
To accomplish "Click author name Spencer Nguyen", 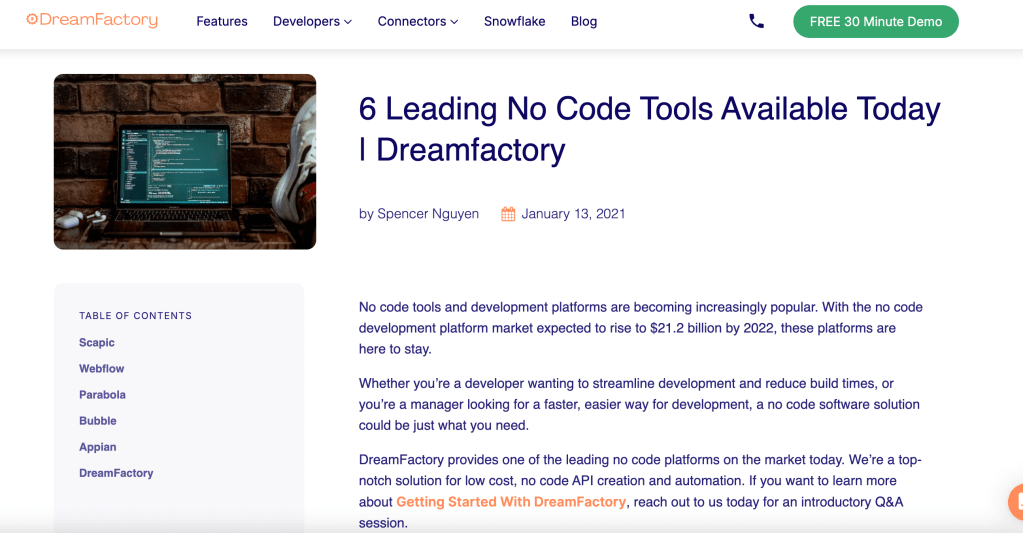I will (428, 214).
